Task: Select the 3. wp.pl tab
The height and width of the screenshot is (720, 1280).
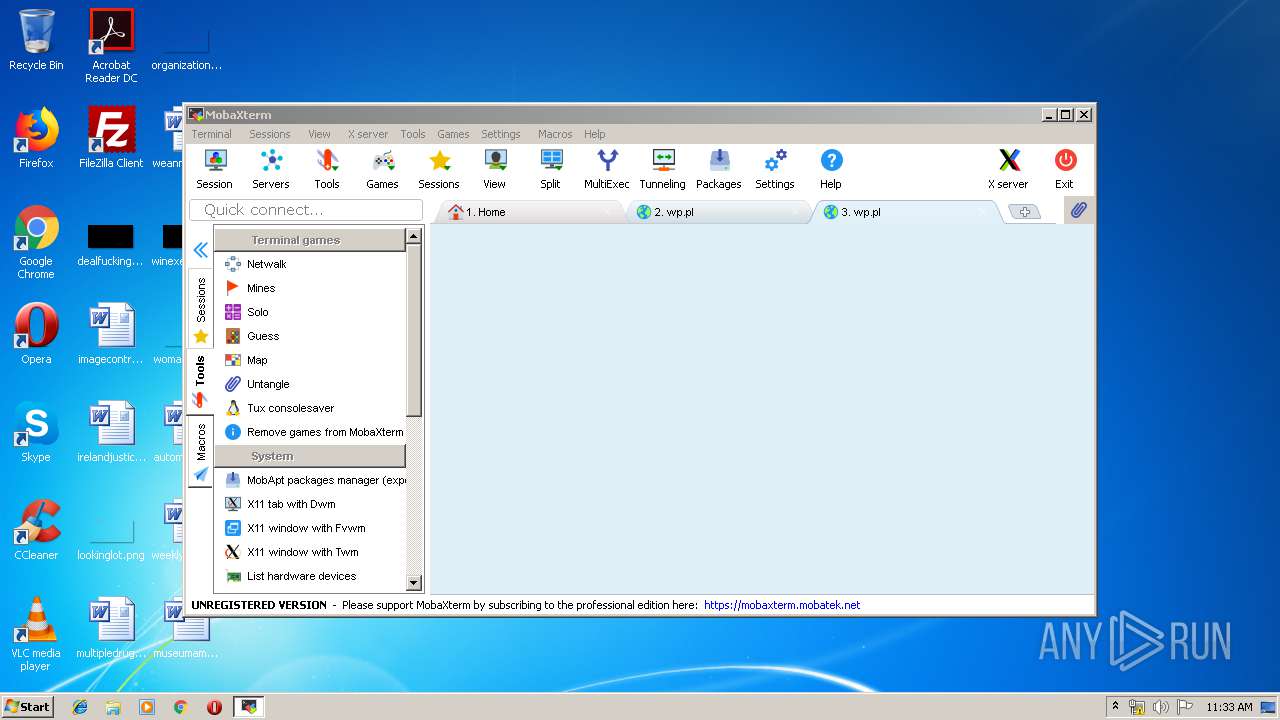Action: coord(908,212)
